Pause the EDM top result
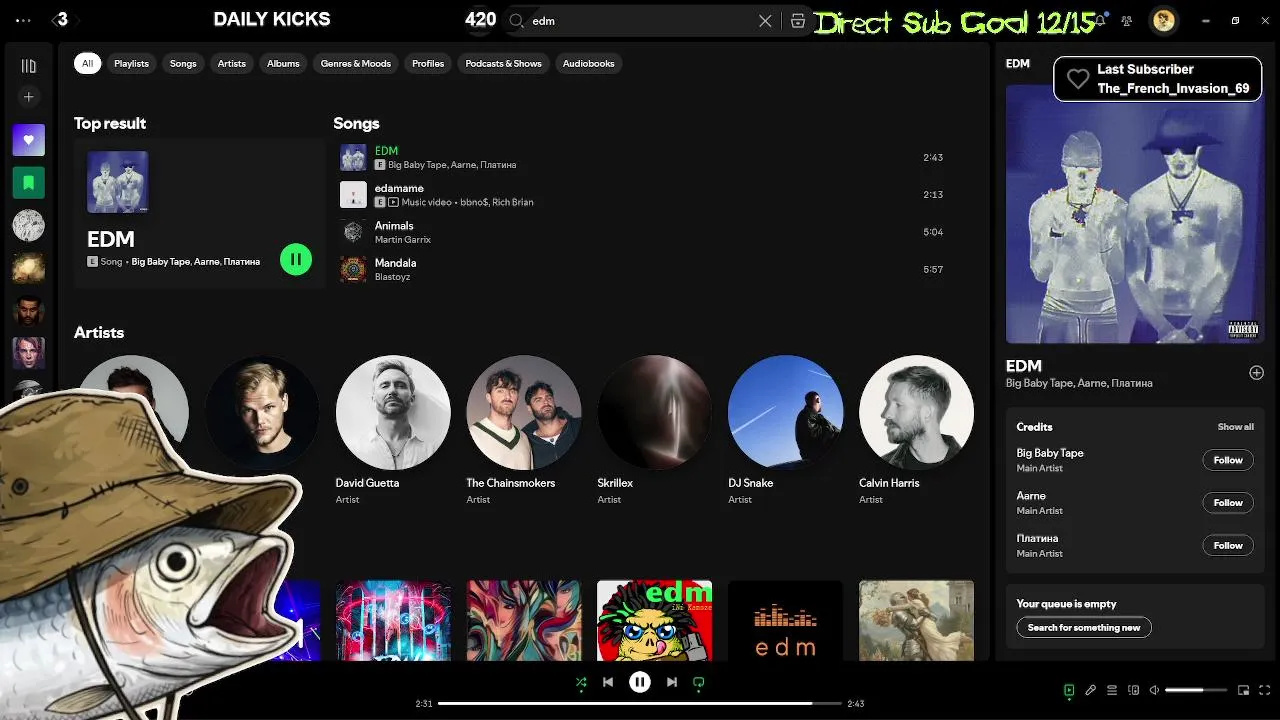 (296, 260)
